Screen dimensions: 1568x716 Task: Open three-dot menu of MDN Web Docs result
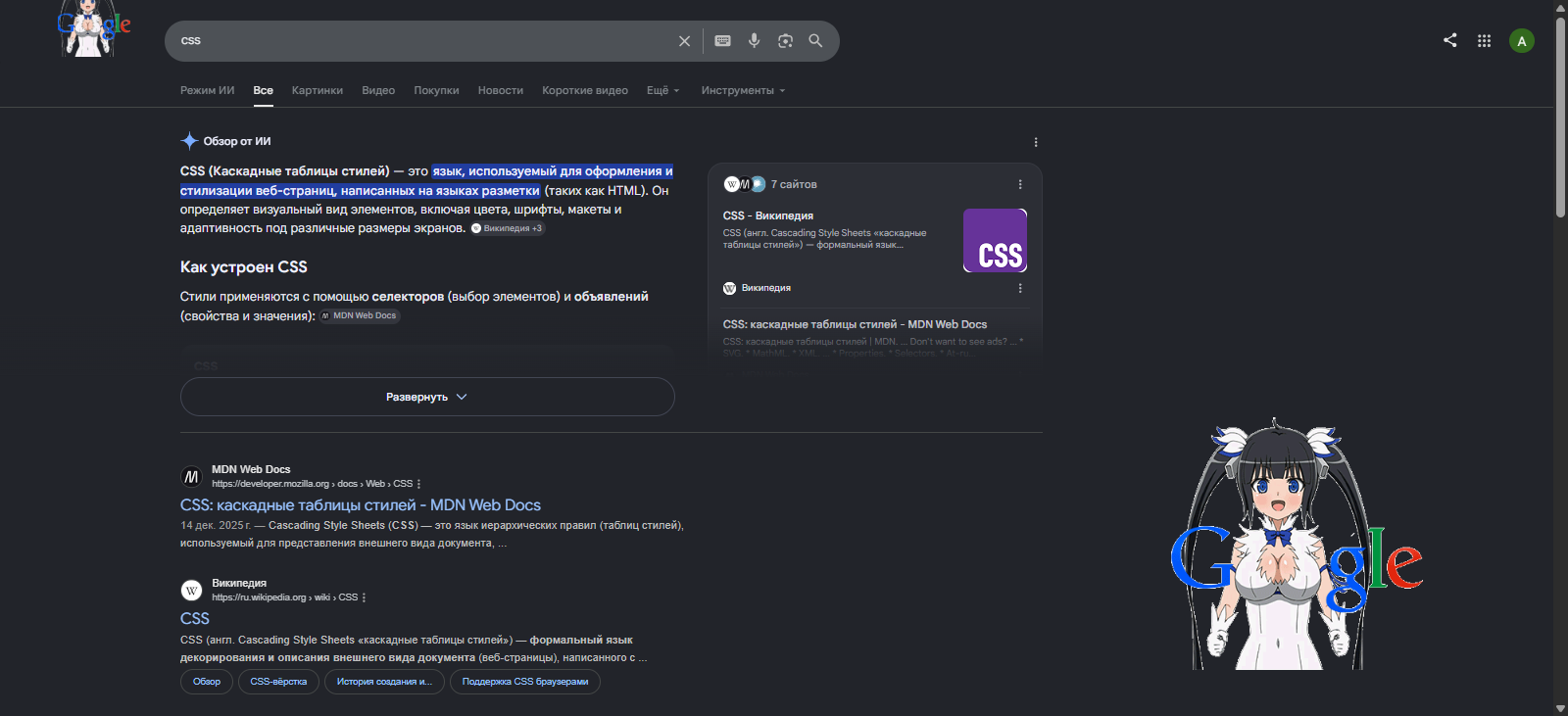tap(418, 484)
